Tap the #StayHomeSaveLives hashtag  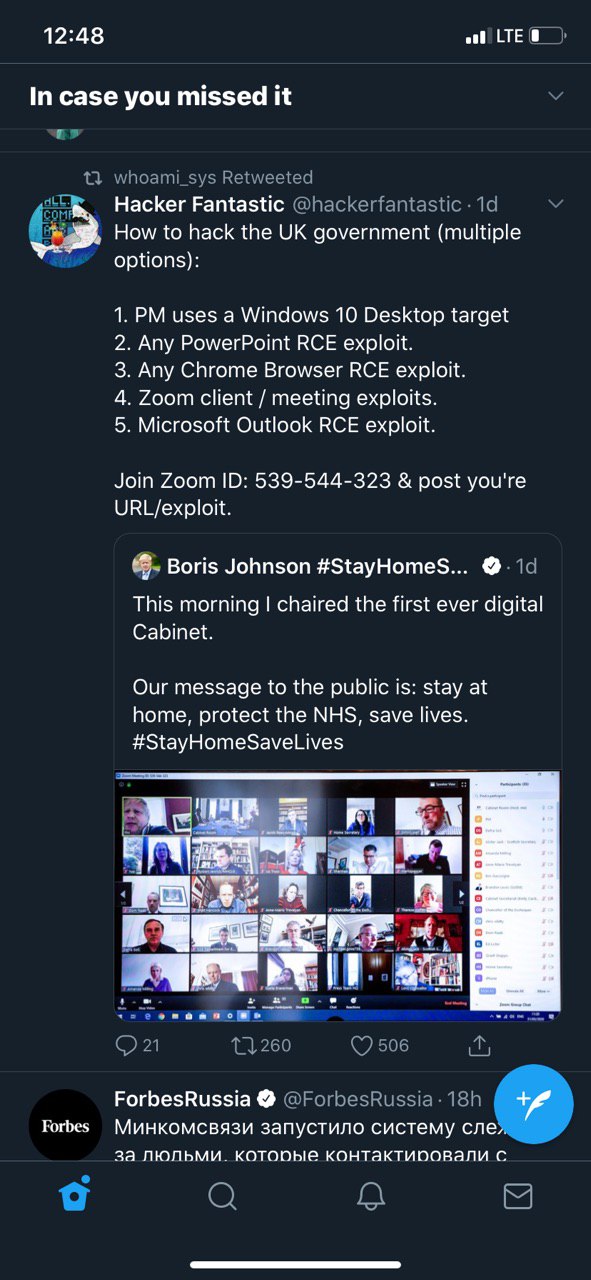point(238,742)
